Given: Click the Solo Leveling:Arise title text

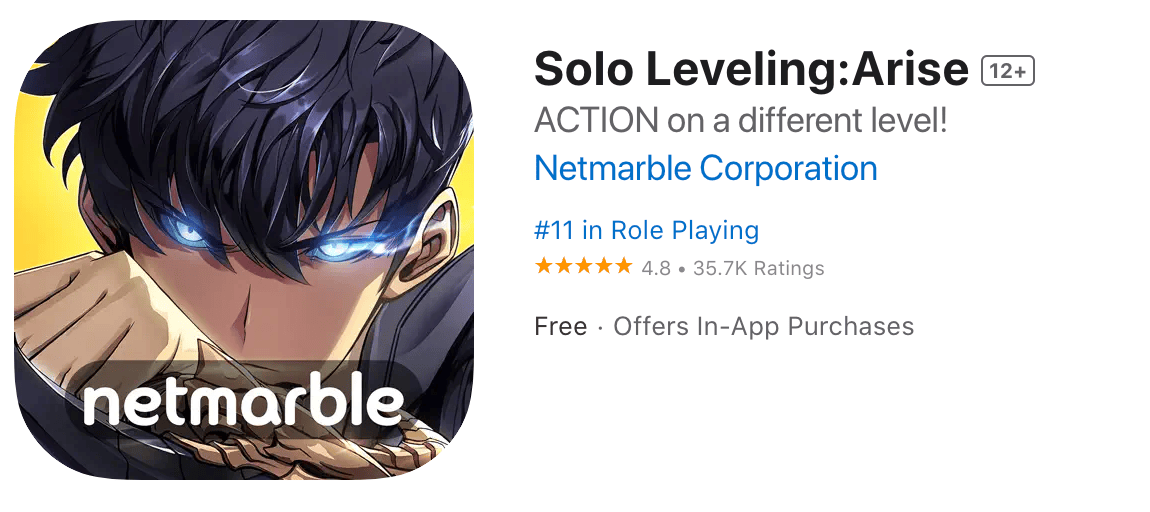Looking at the screenshot, I should pyautogui.click(x=752, y=70).
